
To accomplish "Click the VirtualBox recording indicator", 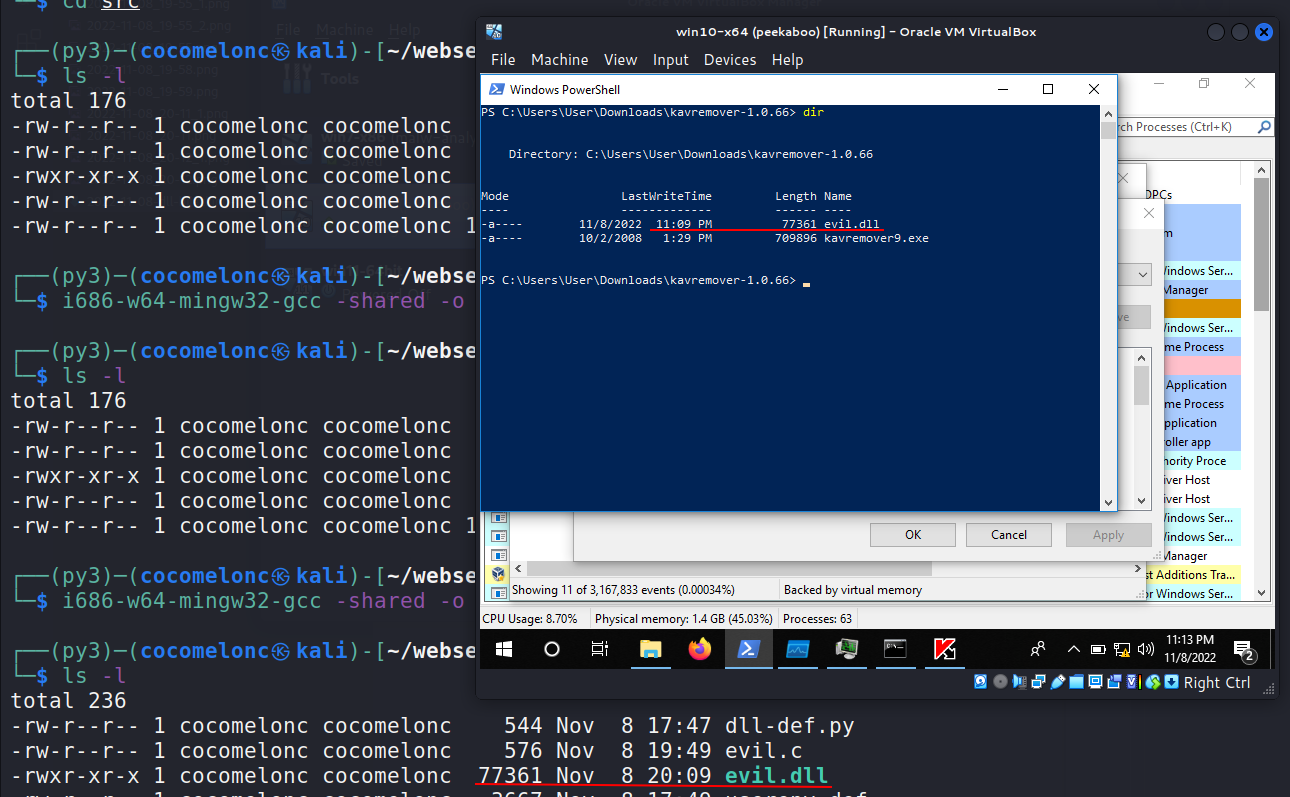I will pos(1114,682).
